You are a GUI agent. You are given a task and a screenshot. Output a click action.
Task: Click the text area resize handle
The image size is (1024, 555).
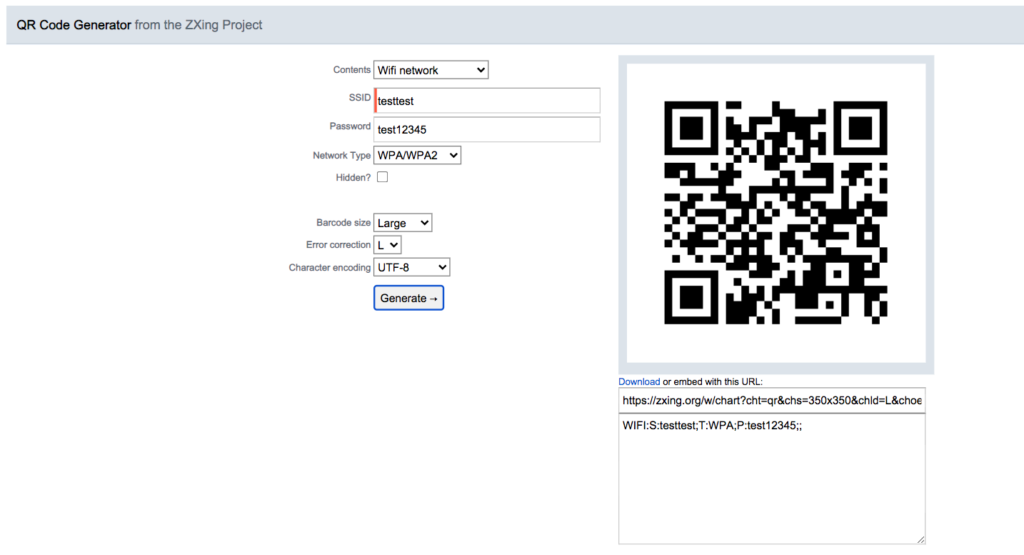[921, 539]
